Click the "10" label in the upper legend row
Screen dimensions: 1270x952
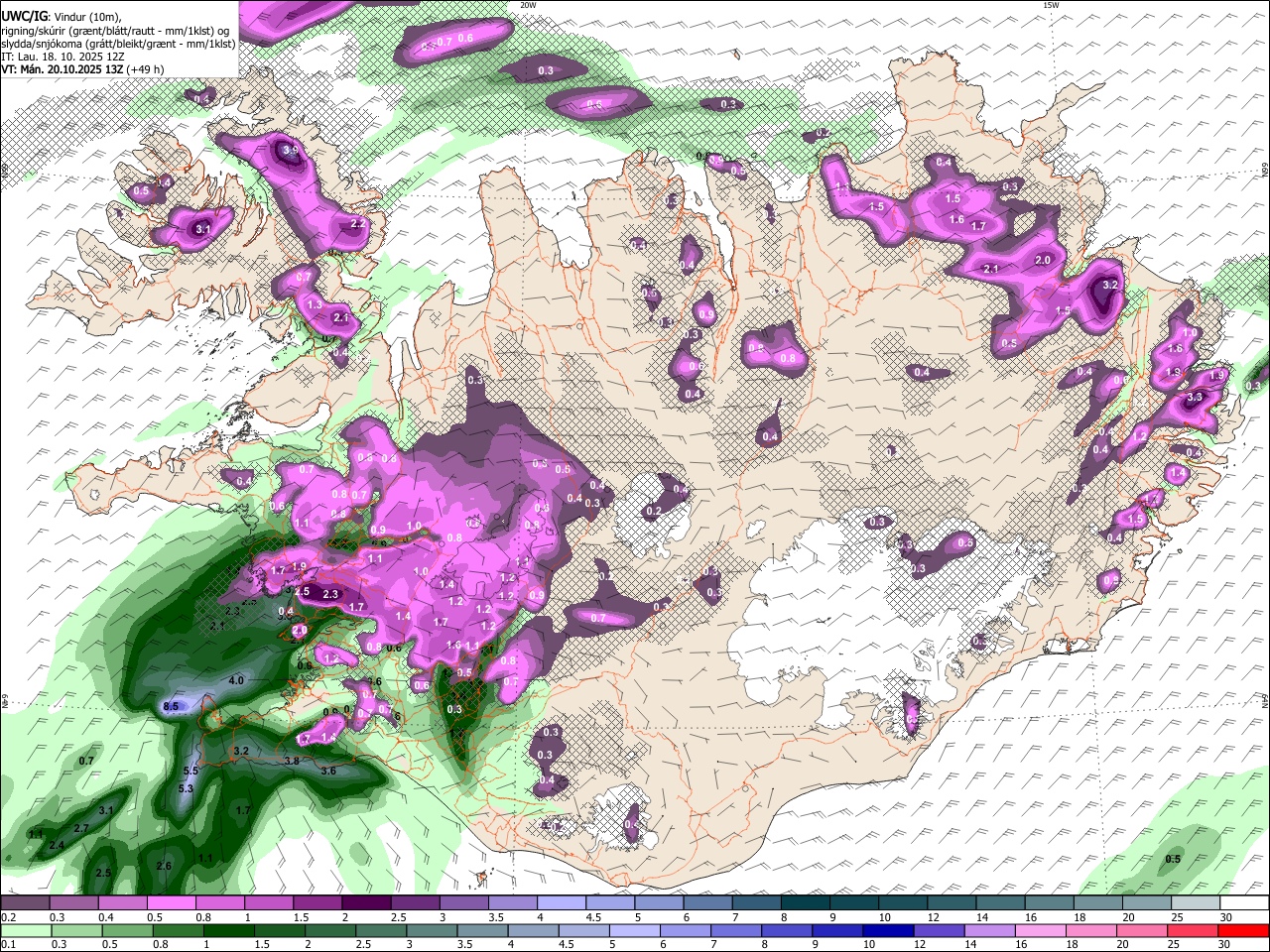coord(884,918)
